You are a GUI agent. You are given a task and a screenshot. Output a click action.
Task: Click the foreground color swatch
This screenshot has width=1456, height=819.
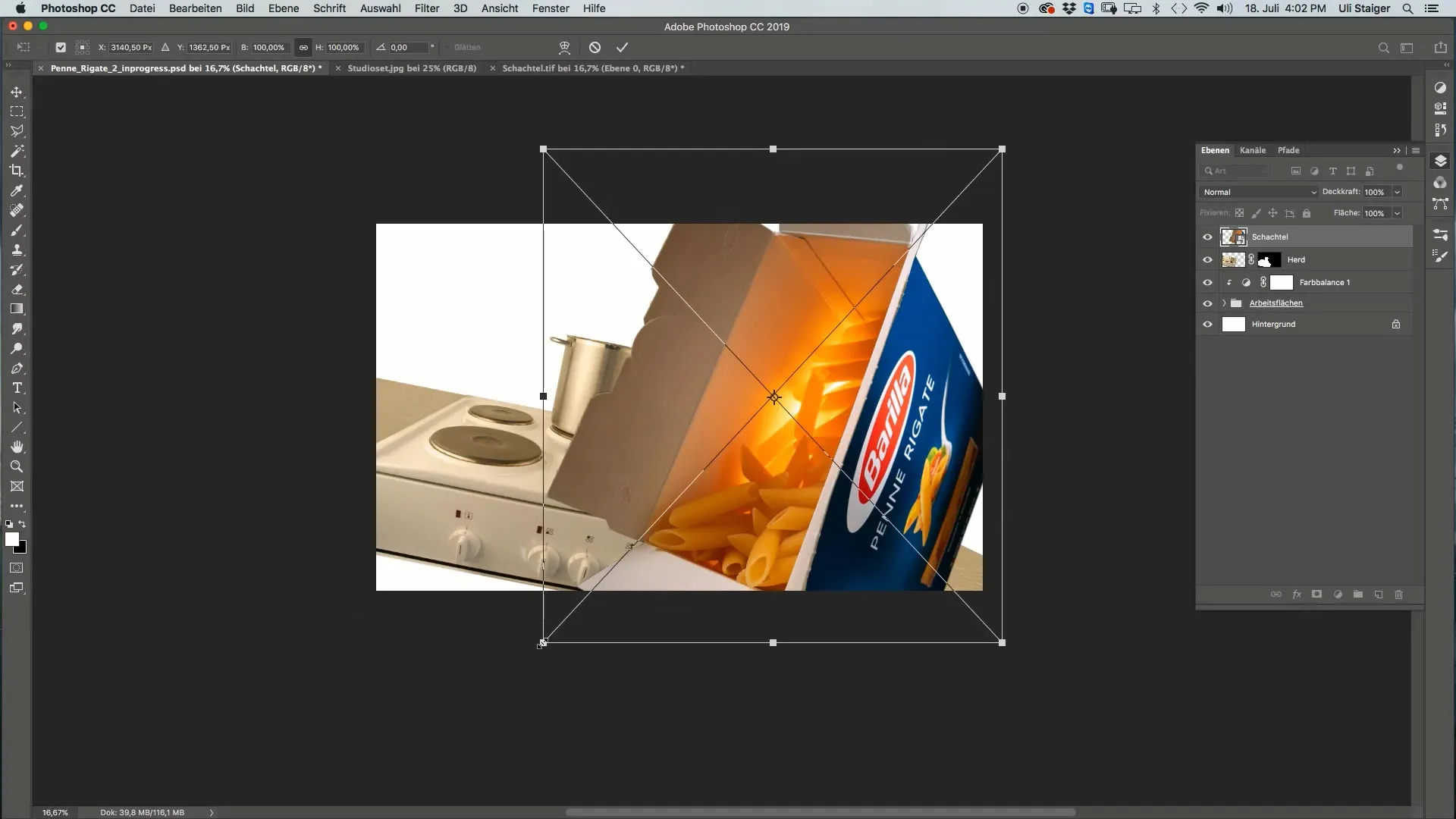(x=11, y=539)
